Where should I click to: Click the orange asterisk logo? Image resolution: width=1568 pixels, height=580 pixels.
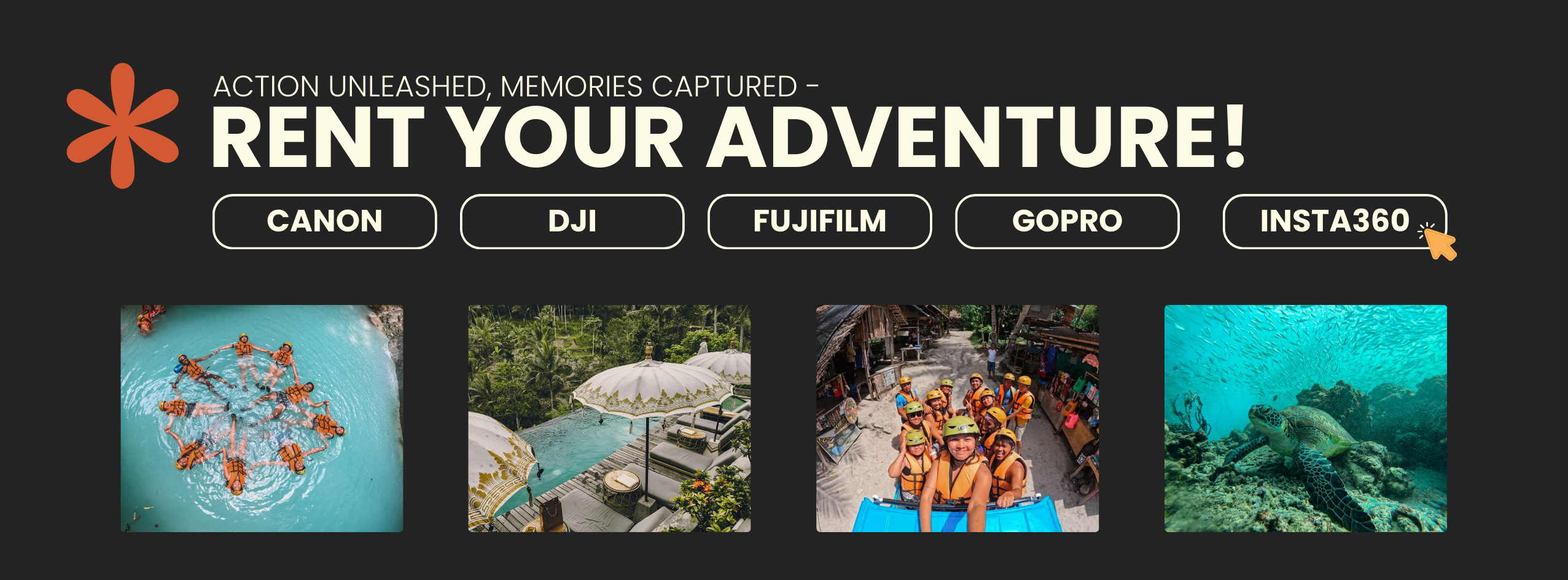[123, 126]
